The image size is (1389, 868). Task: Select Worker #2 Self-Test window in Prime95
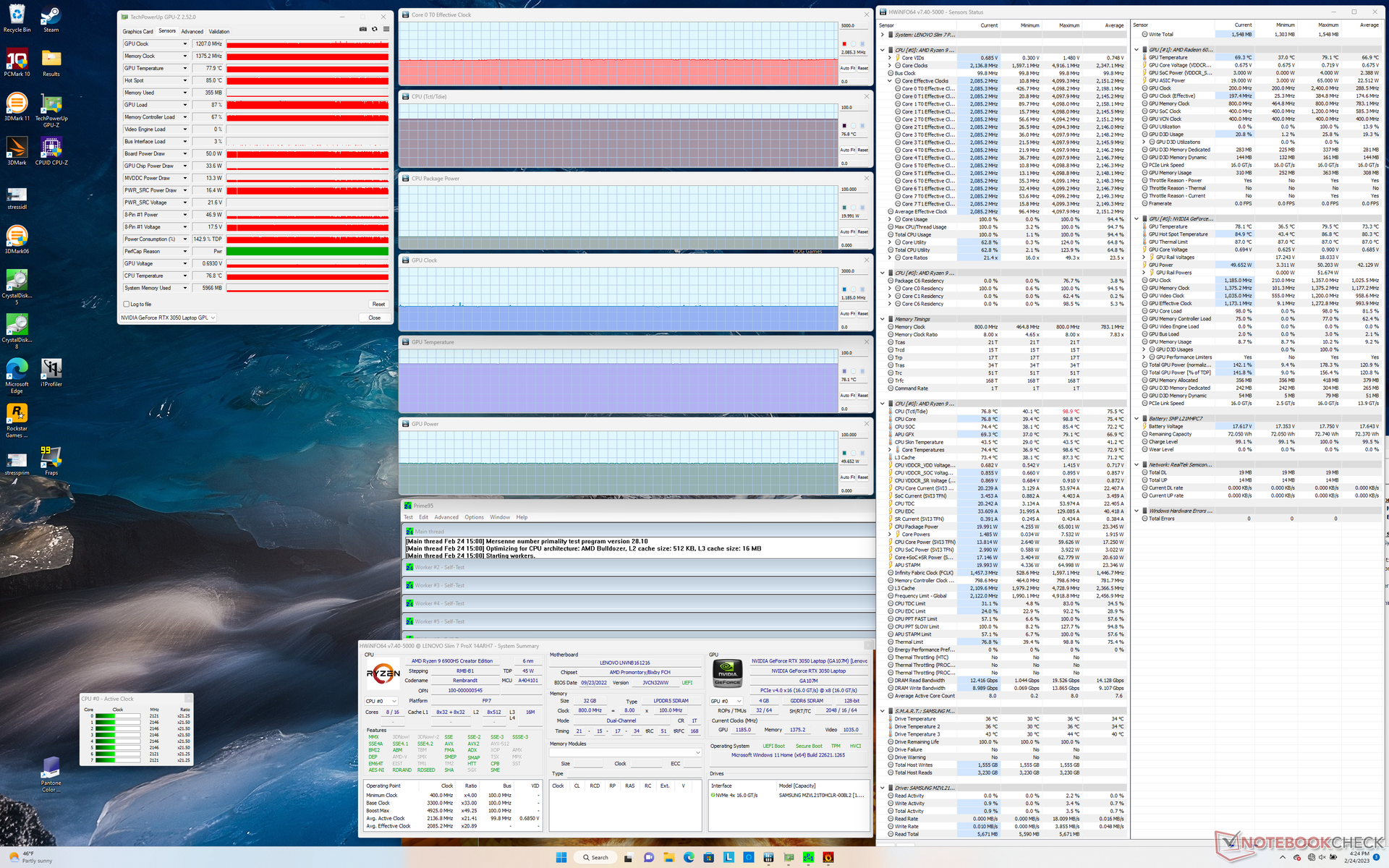tap(638, 567)
